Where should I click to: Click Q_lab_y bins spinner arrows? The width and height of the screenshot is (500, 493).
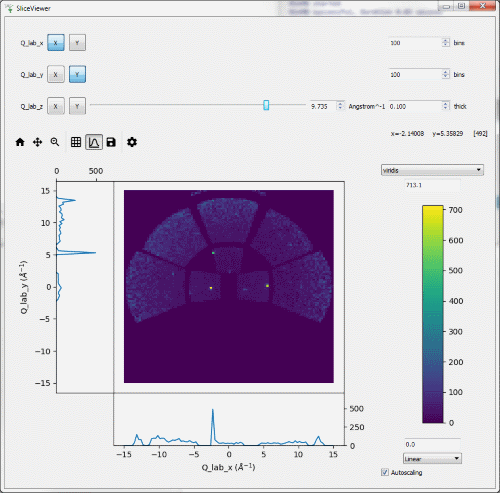[x=446, y=74]
